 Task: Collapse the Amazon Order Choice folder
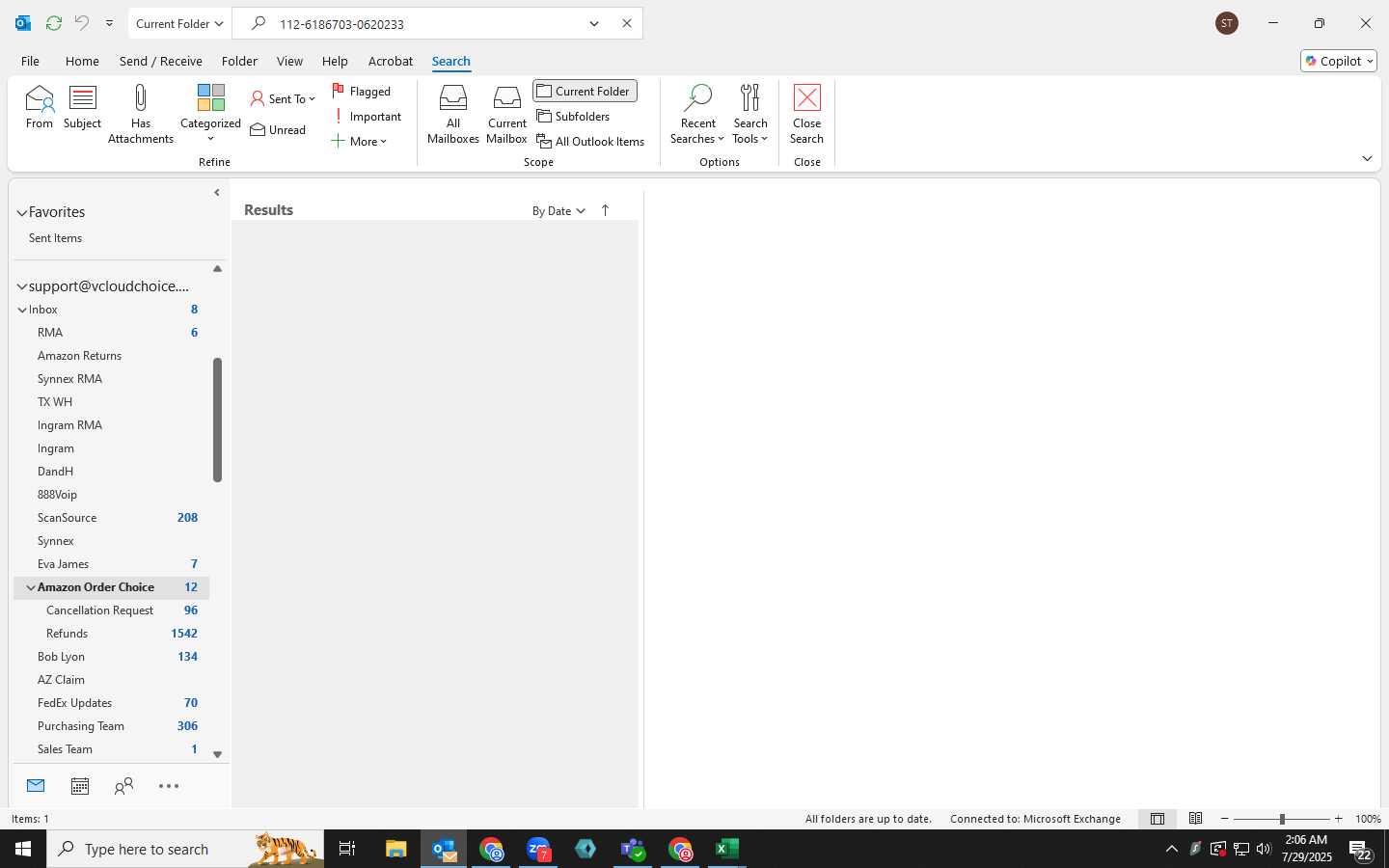pos(31,587)
